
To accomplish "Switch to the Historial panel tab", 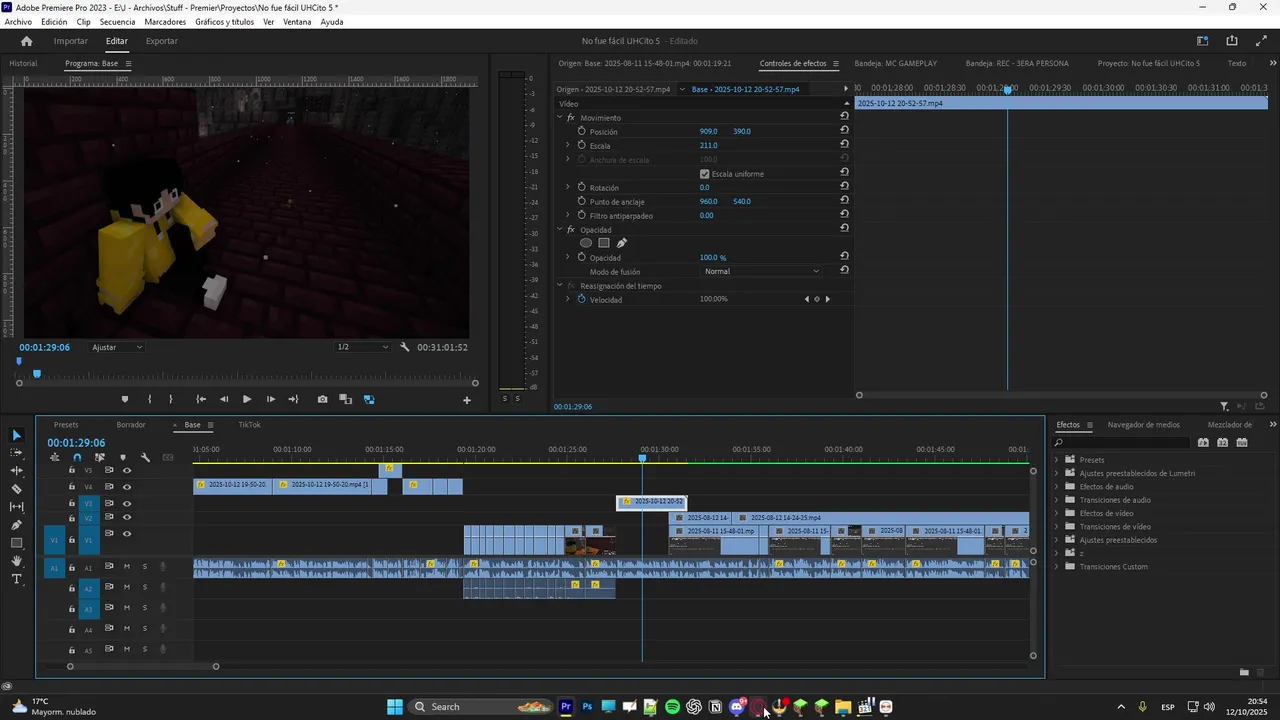I will (23, 63).
